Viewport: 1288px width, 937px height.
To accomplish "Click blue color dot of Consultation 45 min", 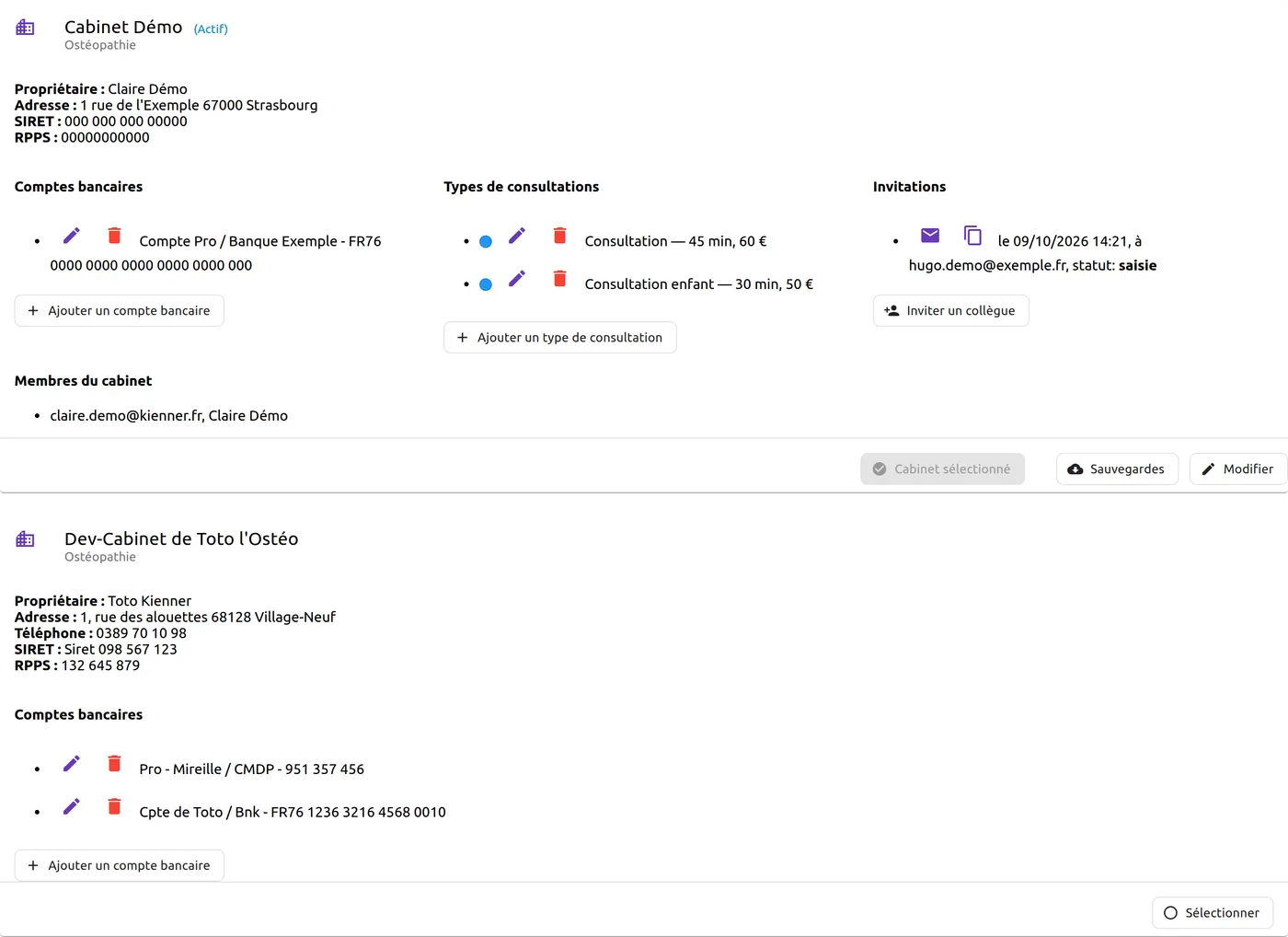I will (486, 242).
